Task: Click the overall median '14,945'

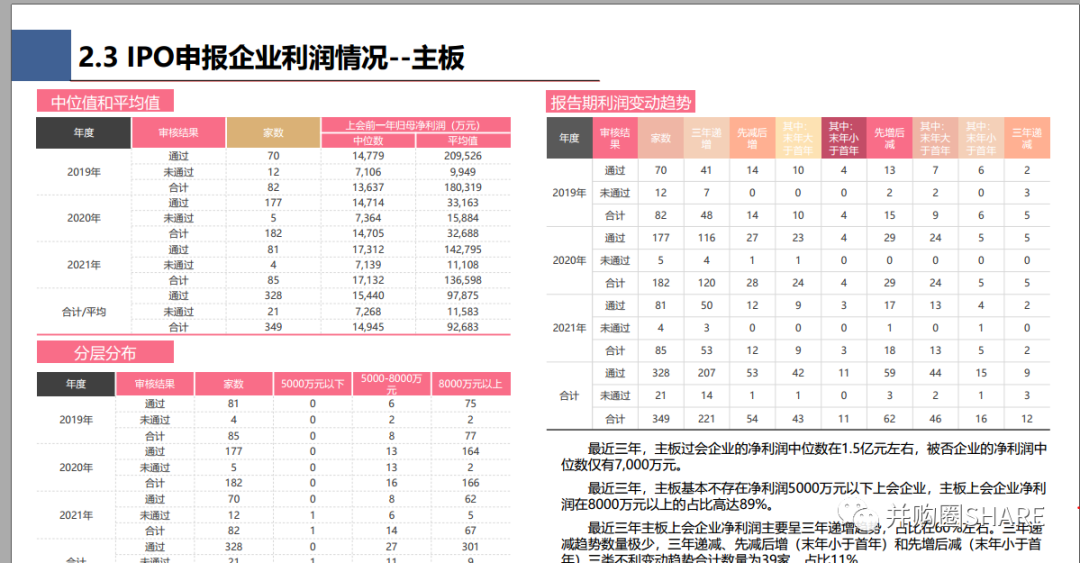Action: pos(368,327)
